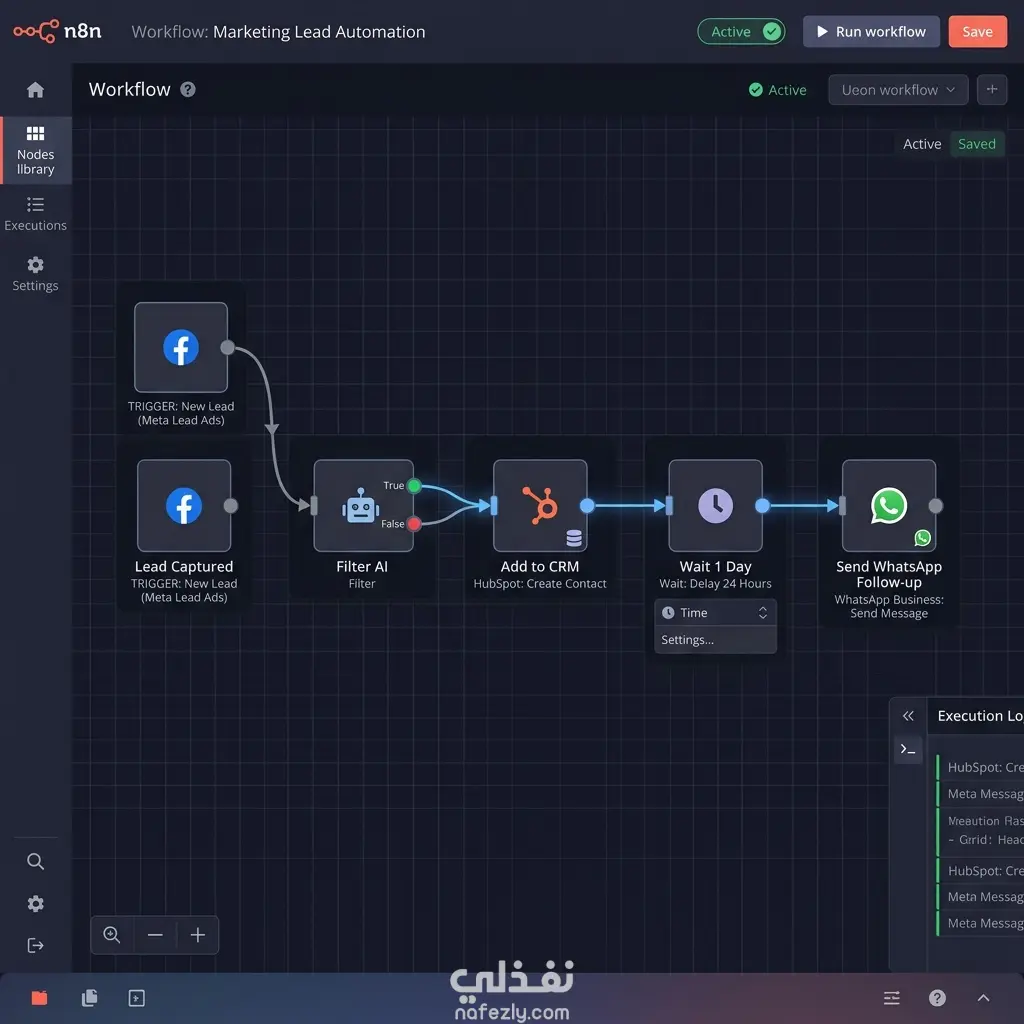
Task: Select the Active tab label
Action: click(x=921, y=144)
